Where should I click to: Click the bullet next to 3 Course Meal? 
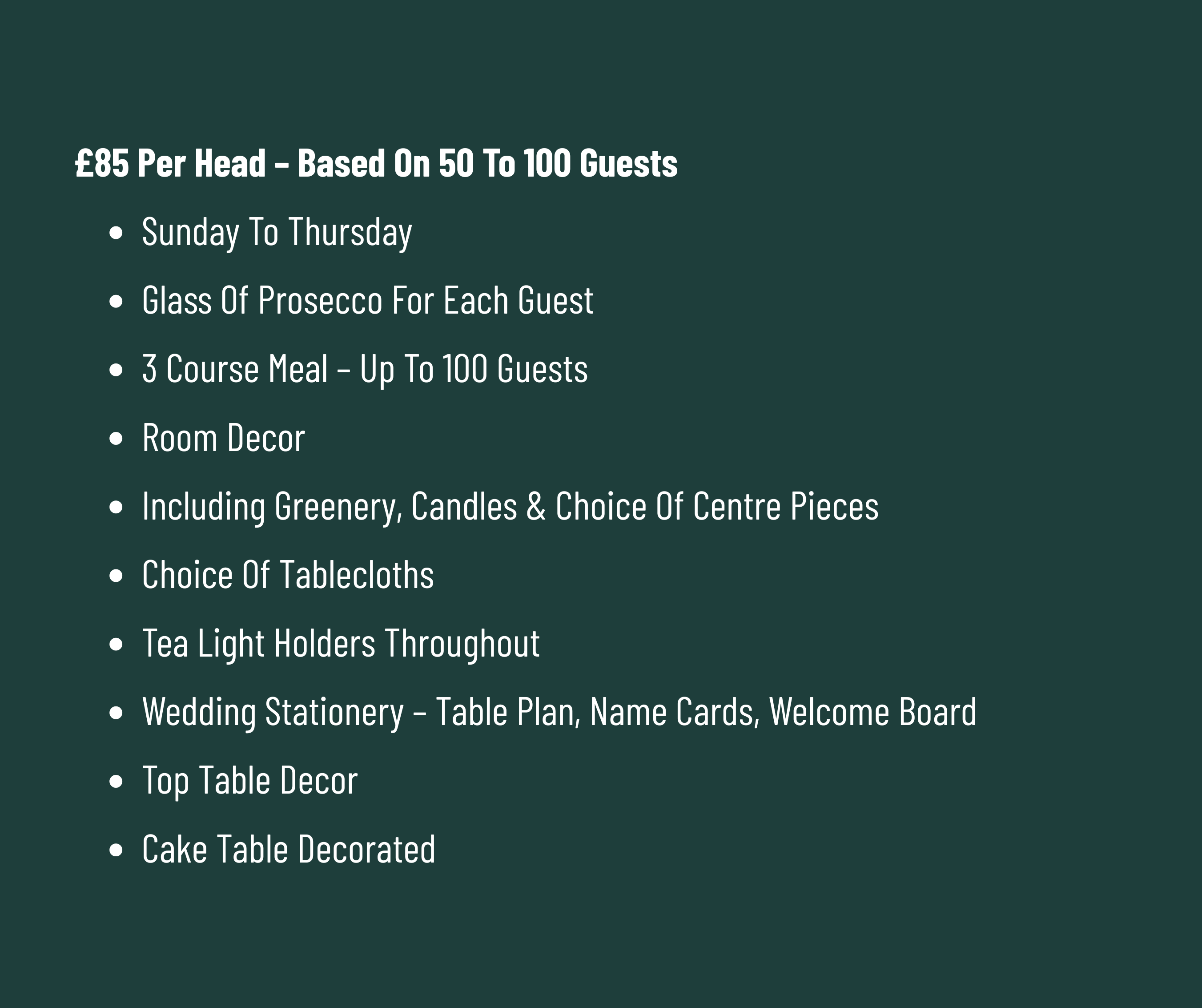pos(116,369)
